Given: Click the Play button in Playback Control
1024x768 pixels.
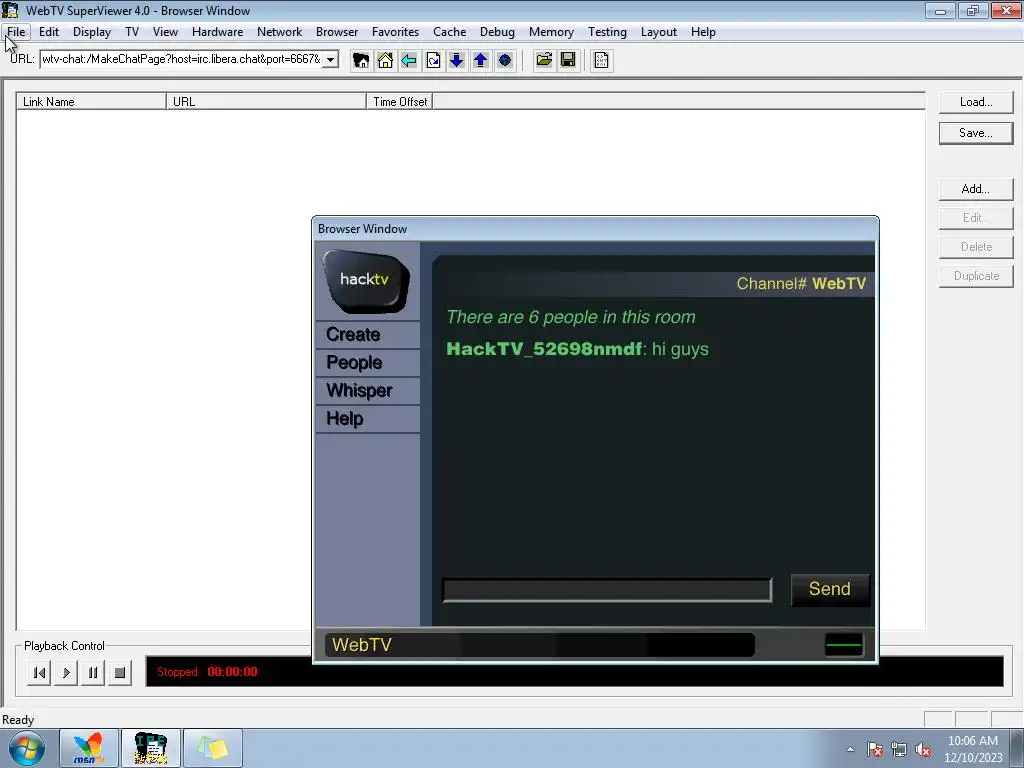Looking at the screenshot, I should [x=66, y=673].
